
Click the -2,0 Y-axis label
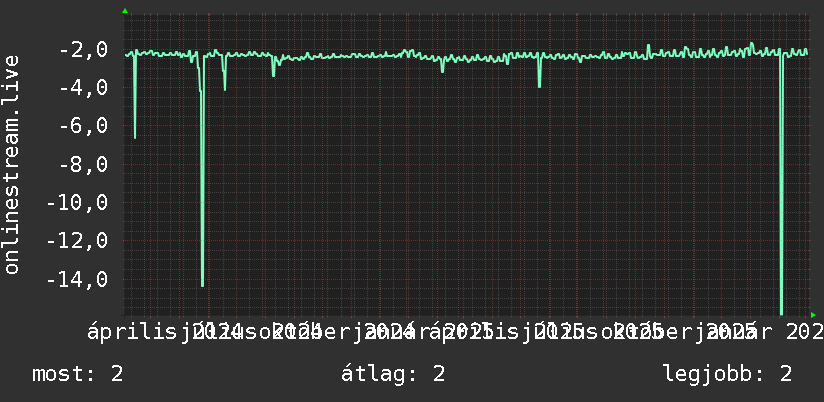click(x=83, y=50)
